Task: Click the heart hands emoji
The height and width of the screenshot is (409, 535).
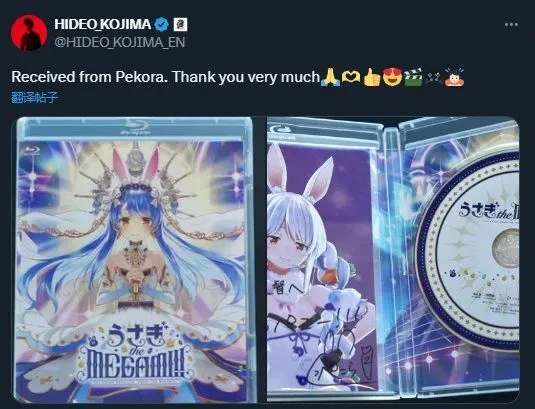Action: coord(351,77)
